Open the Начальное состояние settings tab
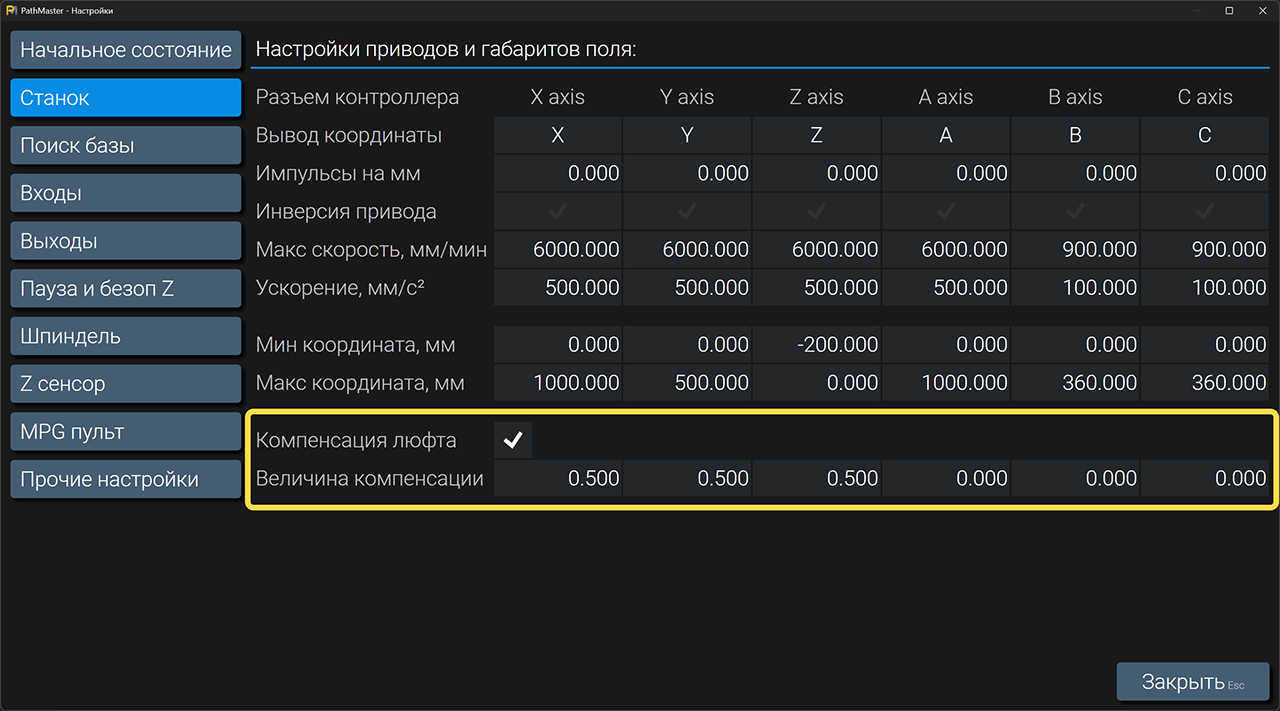This screenshot has height=711, width=1280. click(126, 50)
